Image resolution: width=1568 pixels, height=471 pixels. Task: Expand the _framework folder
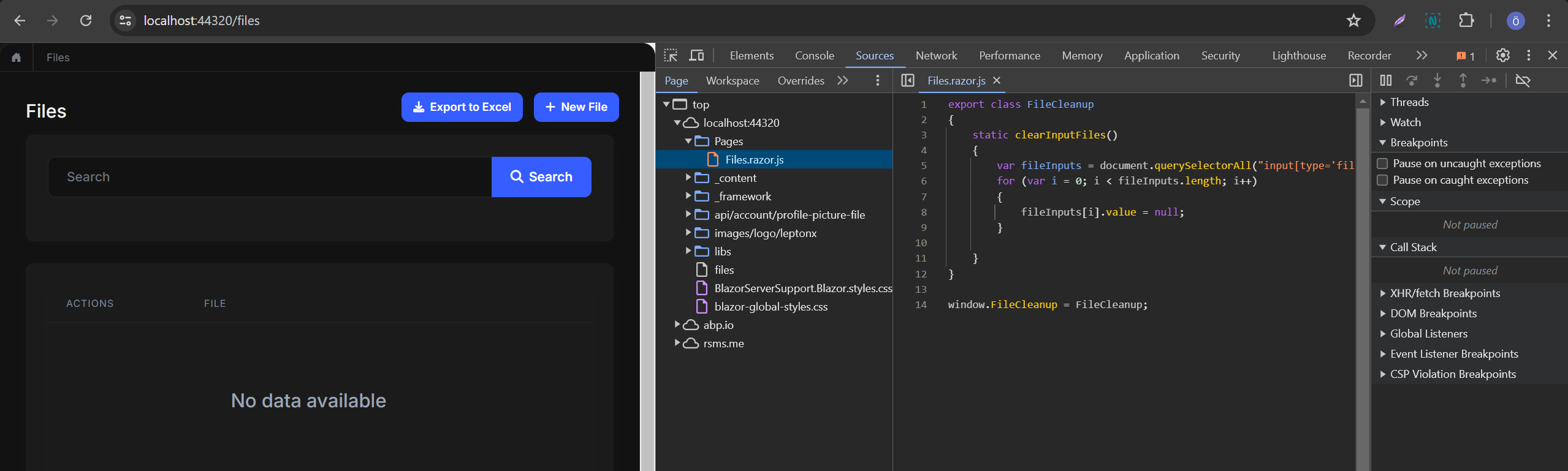pyautogui.click(x=688, y=196)
